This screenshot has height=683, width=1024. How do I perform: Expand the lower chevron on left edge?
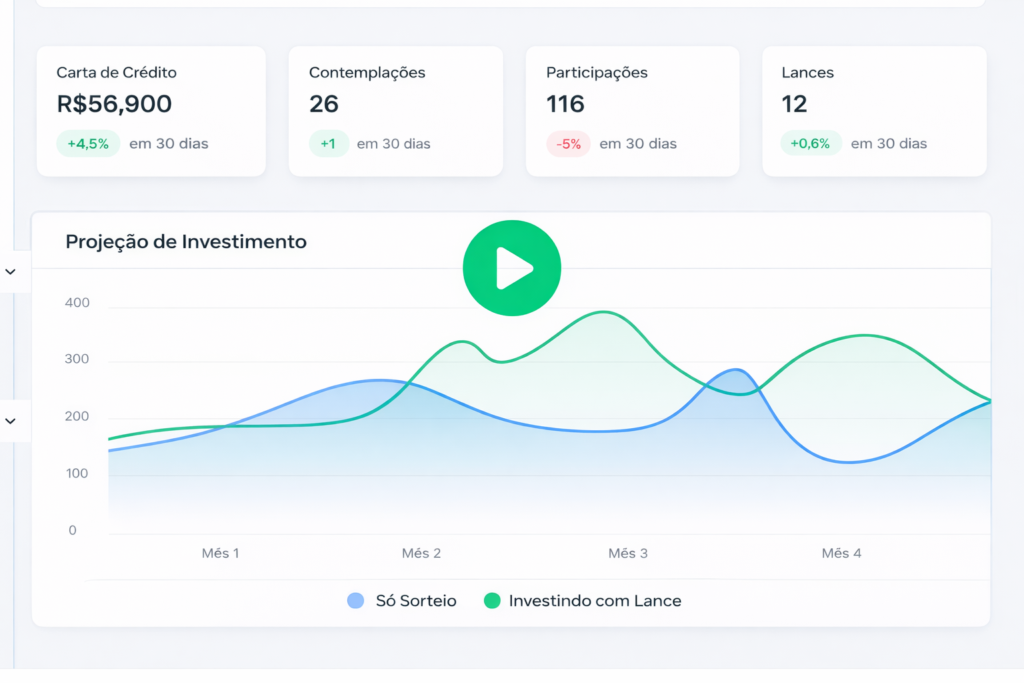(x=11, y=421)
